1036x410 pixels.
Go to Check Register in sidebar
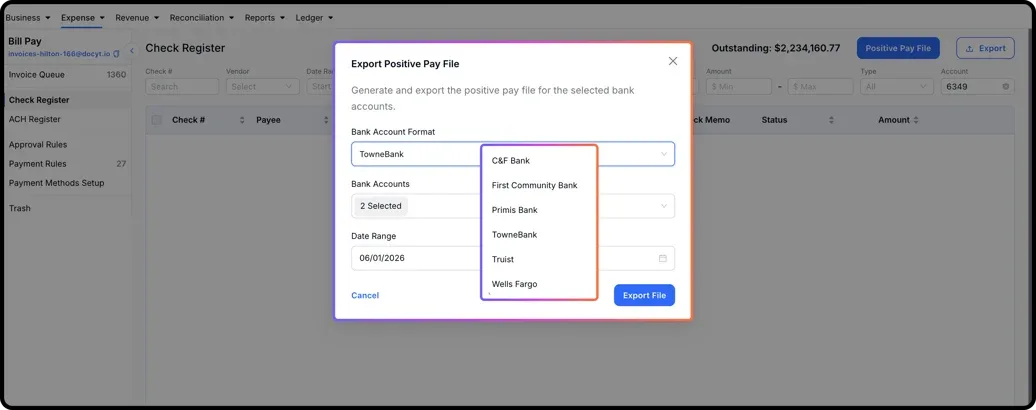point(39,100)
